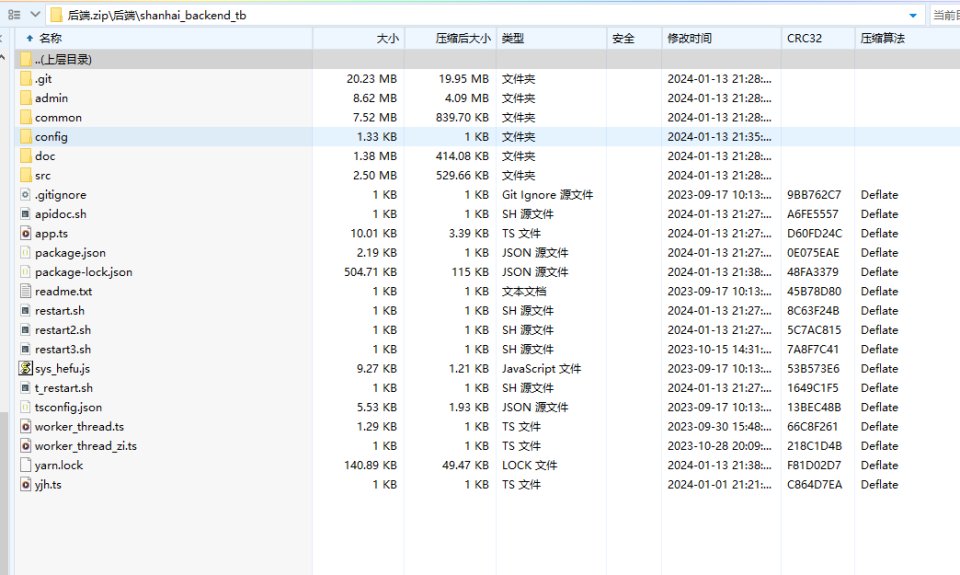
Task: Select the admin folder icon
Action: 26,98
